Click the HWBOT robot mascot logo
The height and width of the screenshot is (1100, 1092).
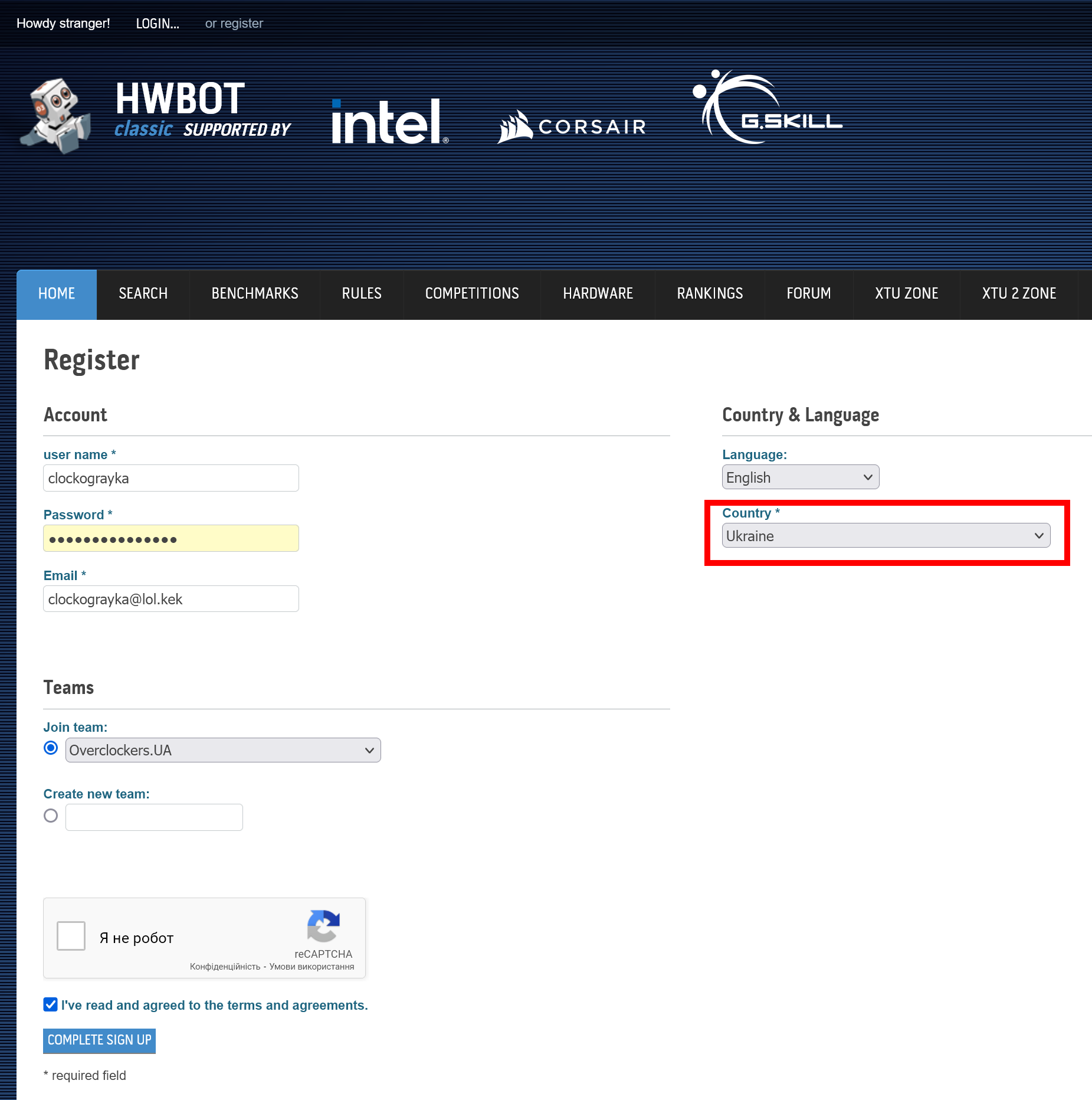click(x=55, y=115)
